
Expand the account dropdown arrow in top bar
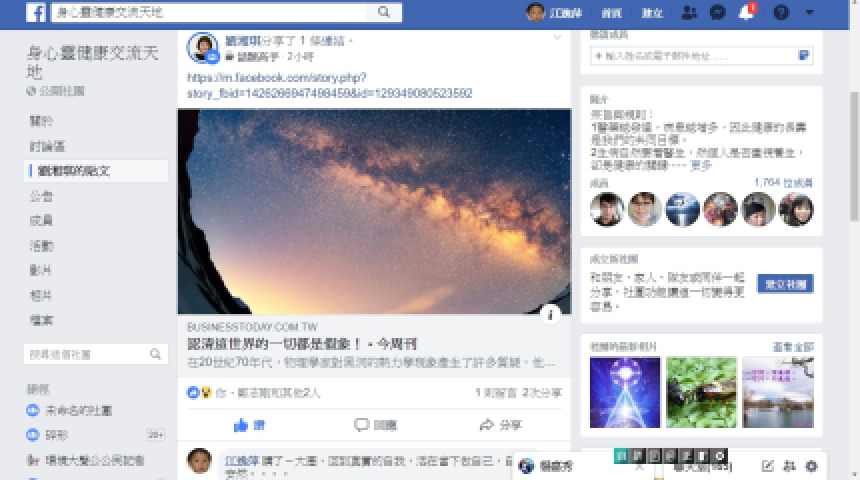[x=810, y=12]
